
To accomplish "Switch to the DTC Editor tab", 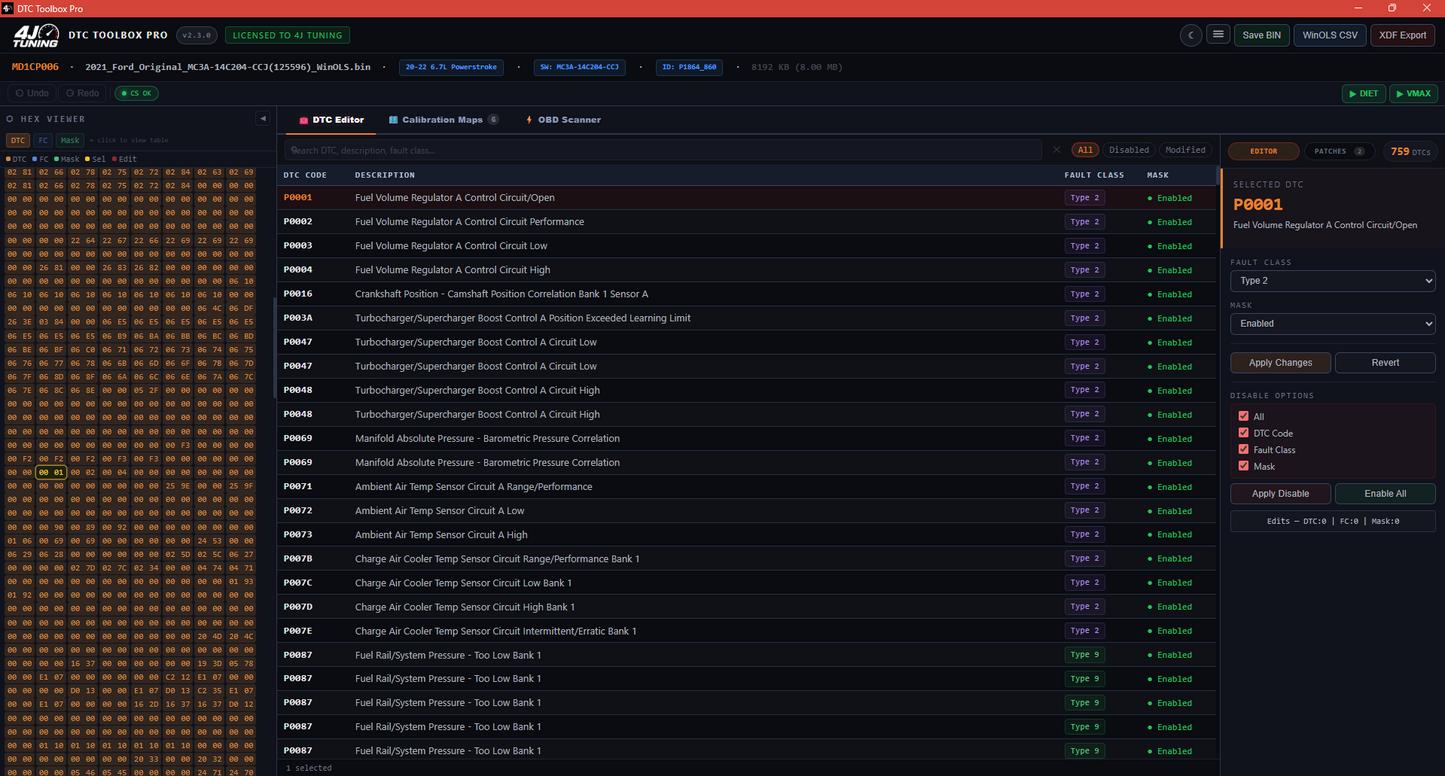I will (x=332, y=120).
